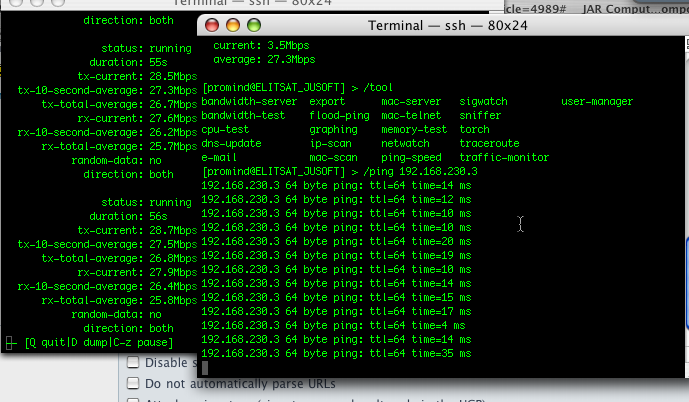The width and height of the screenshot is (689, 402).
Task: Select 'rx-10-second-average: 26.4Mbps' line
Action: (107, 287)
